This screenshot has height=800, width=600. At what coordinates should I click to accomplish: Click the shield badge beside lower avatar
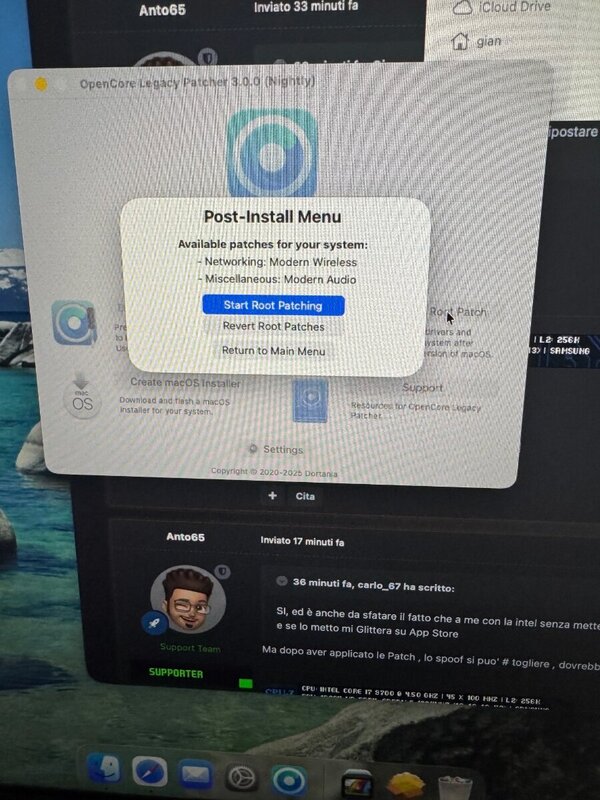[x=223, y=571]
